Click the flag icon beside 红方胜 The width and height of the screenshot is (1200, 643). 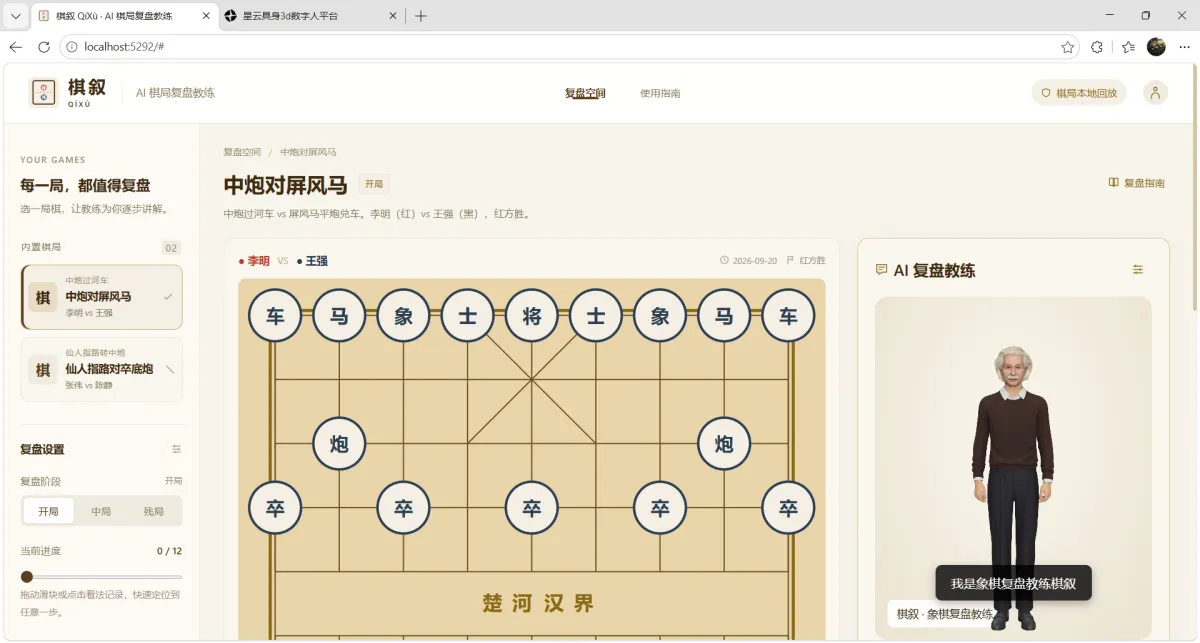(x=790, y=260)
